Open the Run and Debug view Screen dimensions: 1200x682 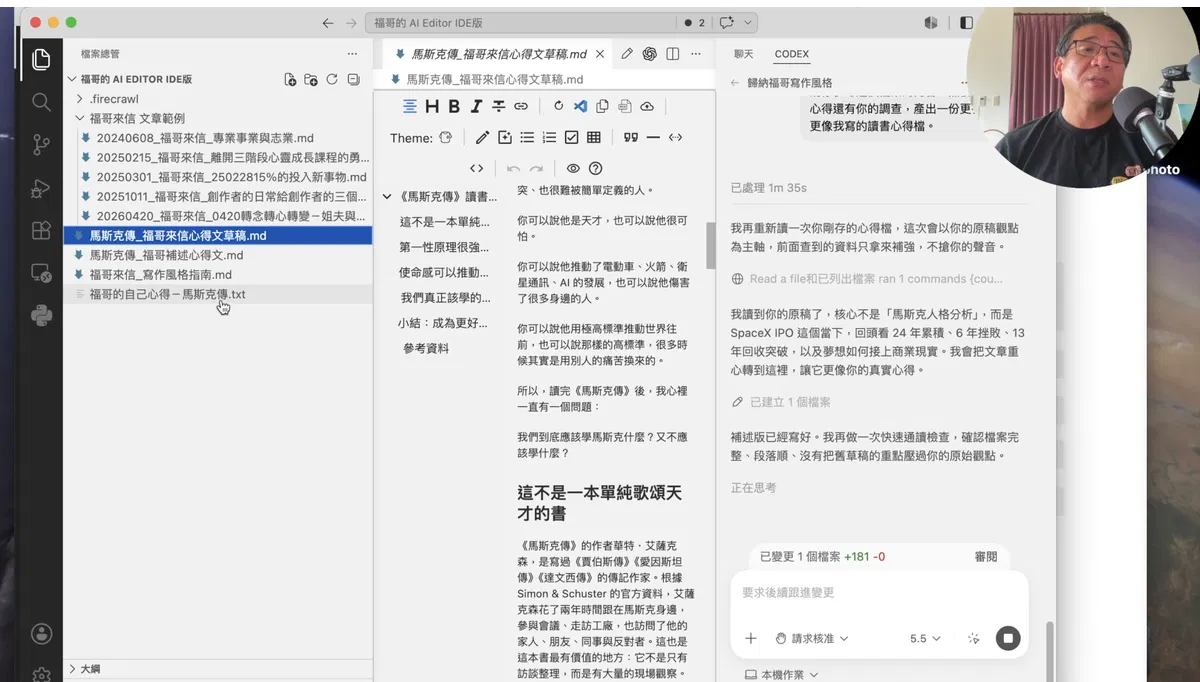click(x=41, y=188)
